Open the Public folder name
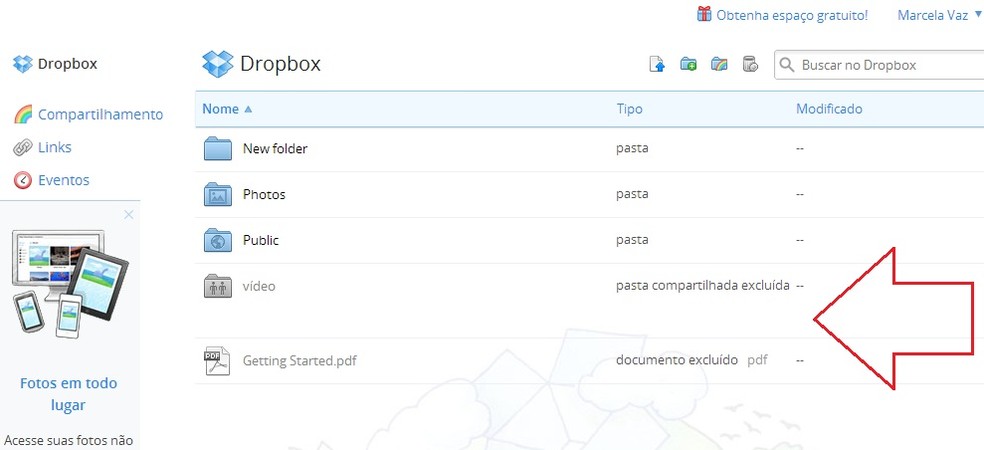The width and height of the screenshot is (984, 450). click(x=261, y=240)
